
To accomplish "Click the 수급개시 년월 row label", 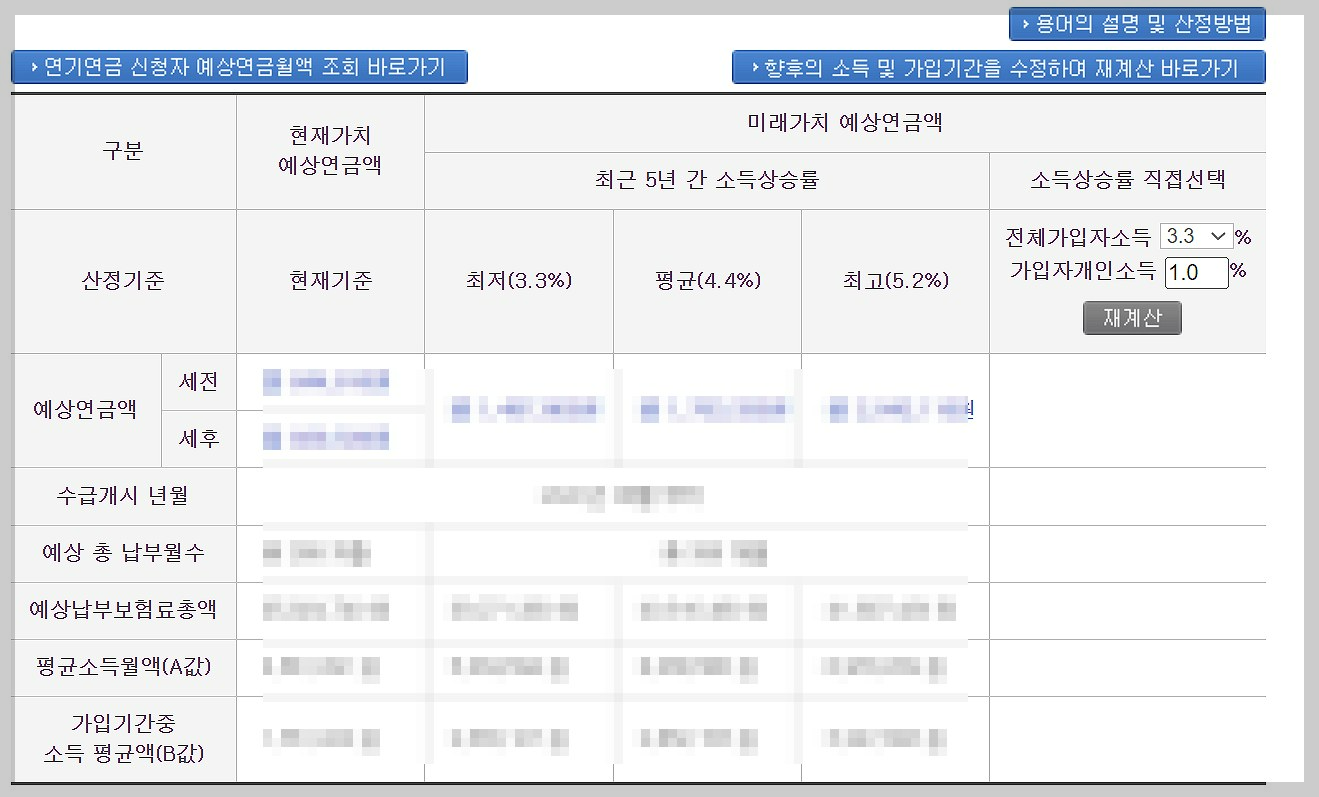I will 123,496.
